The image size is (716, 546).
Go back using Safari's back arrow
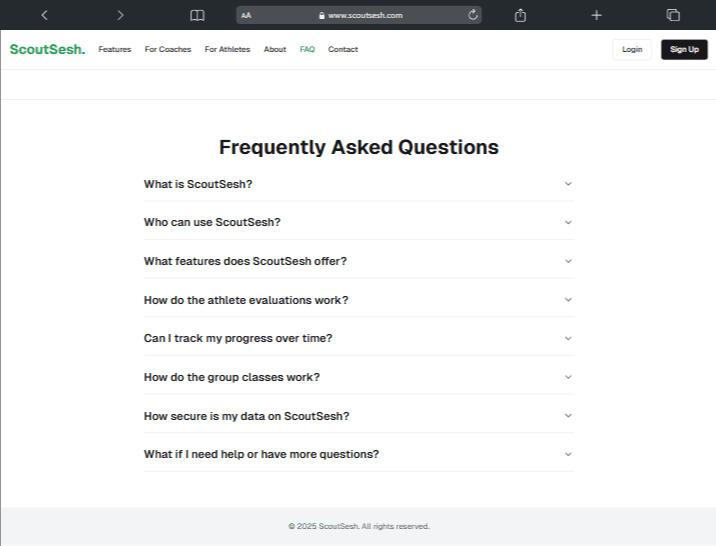(44, 15)
